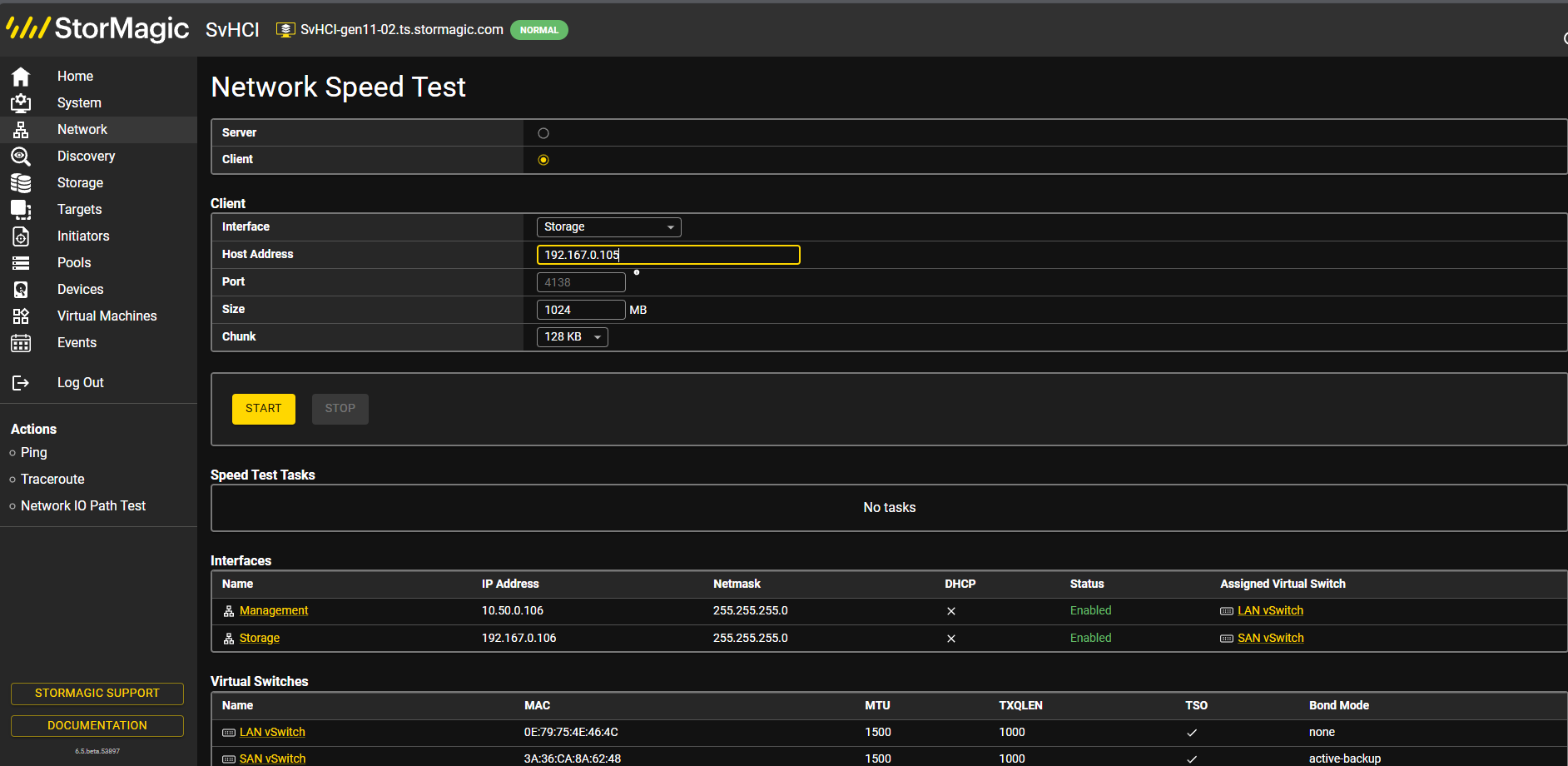
Task: Click the StorMagic logo
Action: tap(98, 28)
